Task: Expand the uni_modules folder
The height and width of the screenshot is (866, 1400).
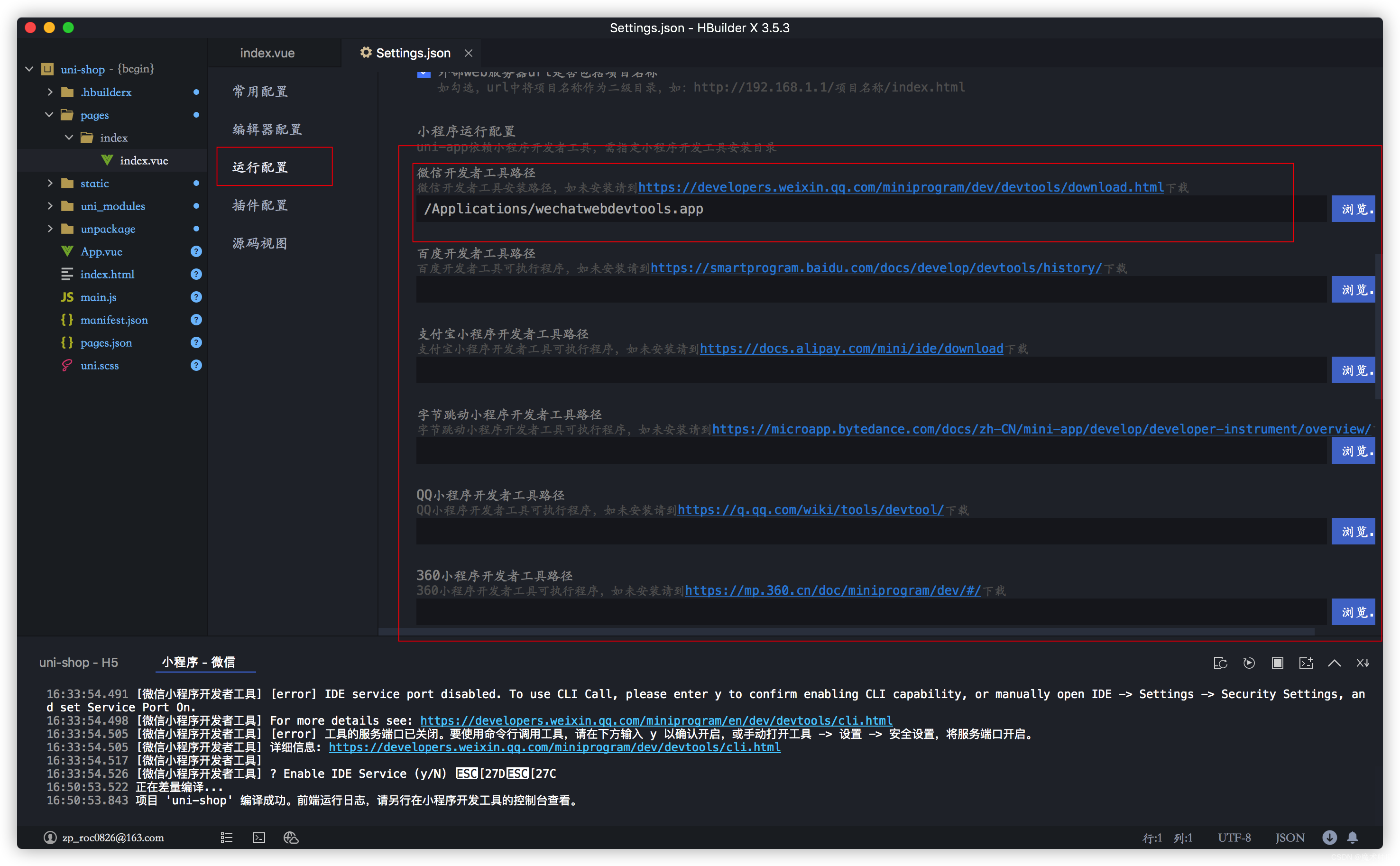Action: [x=50, y=206]
